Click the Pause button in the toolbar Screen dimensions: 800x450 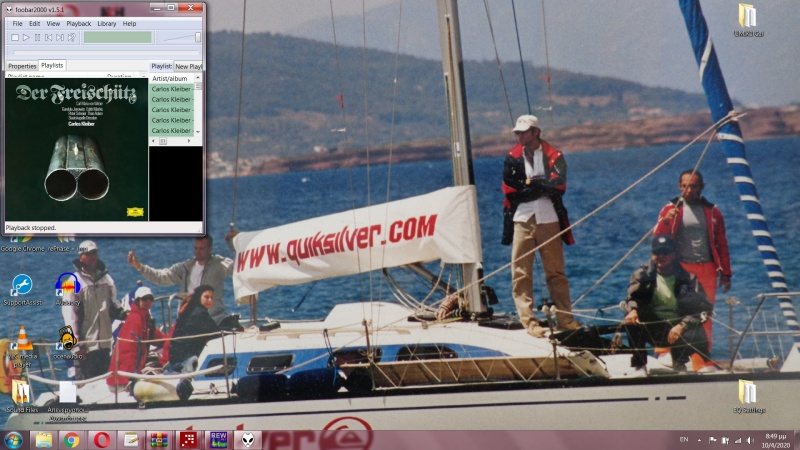pos(37,37)
